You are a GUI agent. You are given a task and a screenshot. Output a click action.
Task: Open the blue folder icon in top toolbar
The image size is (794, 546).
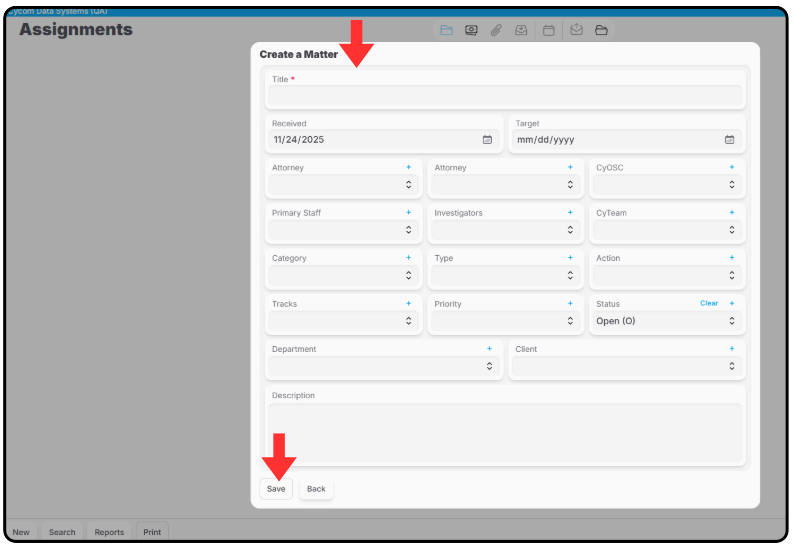(446, 30)
